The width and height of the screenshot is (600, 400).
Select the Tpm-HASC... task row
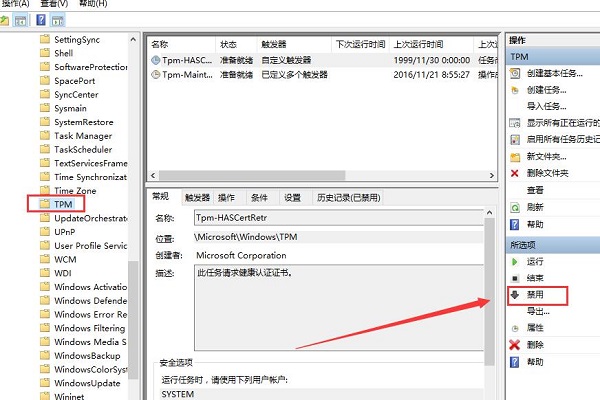coord(323,60)
